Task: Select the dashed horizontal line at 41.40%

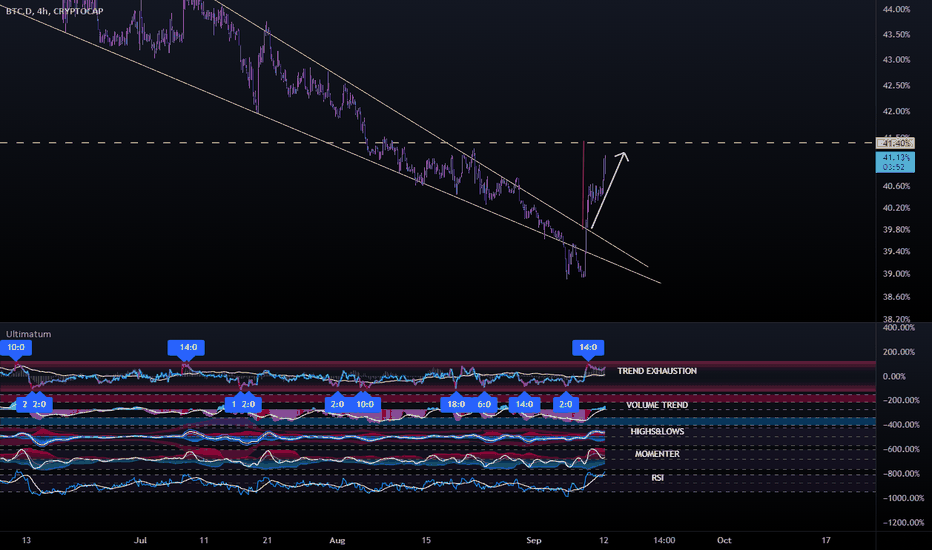Action: 437,143
